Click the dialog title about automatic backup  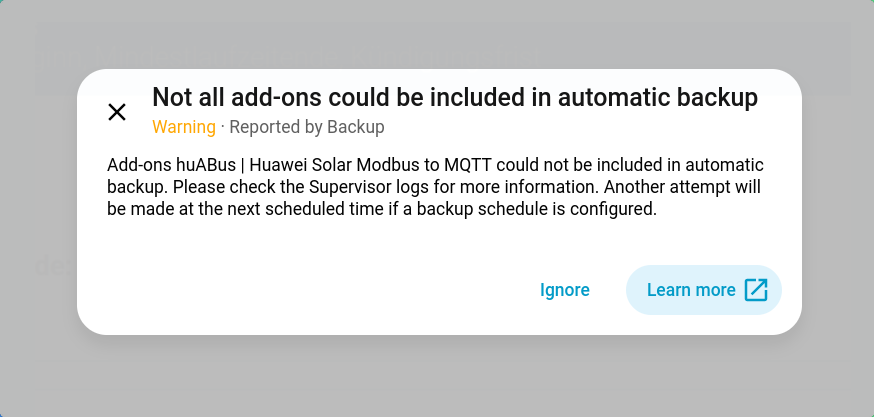click(454, 98)
